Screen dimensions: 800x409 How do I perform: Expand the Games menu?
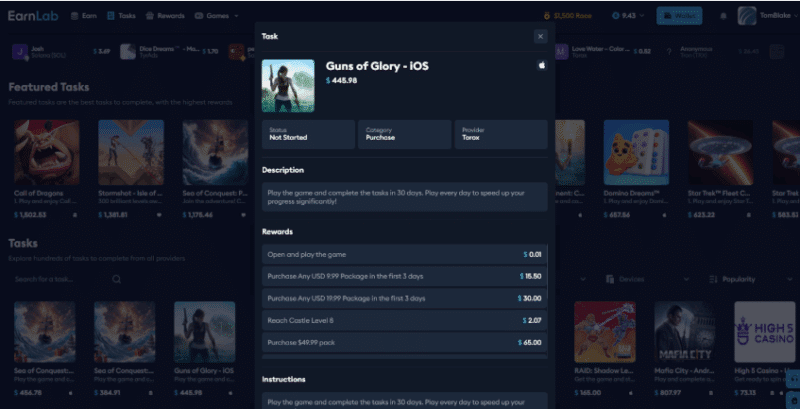tap(216, 16)
